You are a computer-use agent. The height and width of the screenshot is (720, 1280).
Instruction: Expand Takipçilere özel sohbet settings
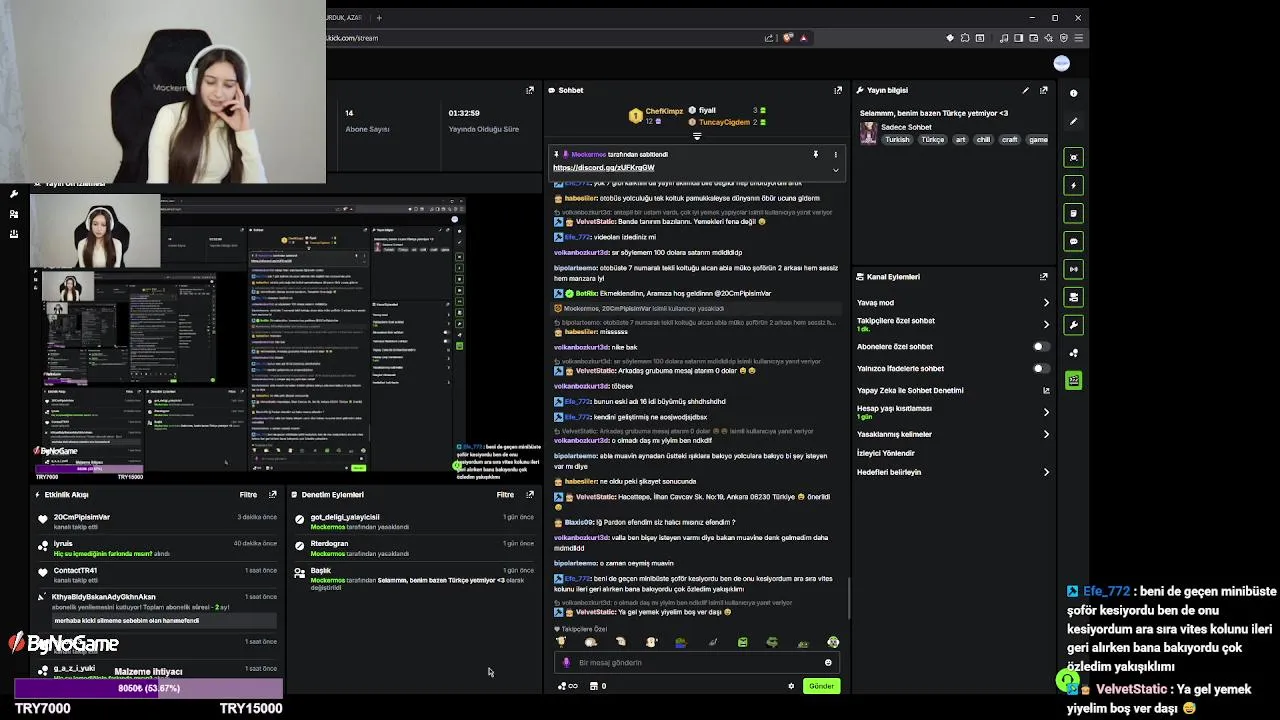tap(1046, 324)
